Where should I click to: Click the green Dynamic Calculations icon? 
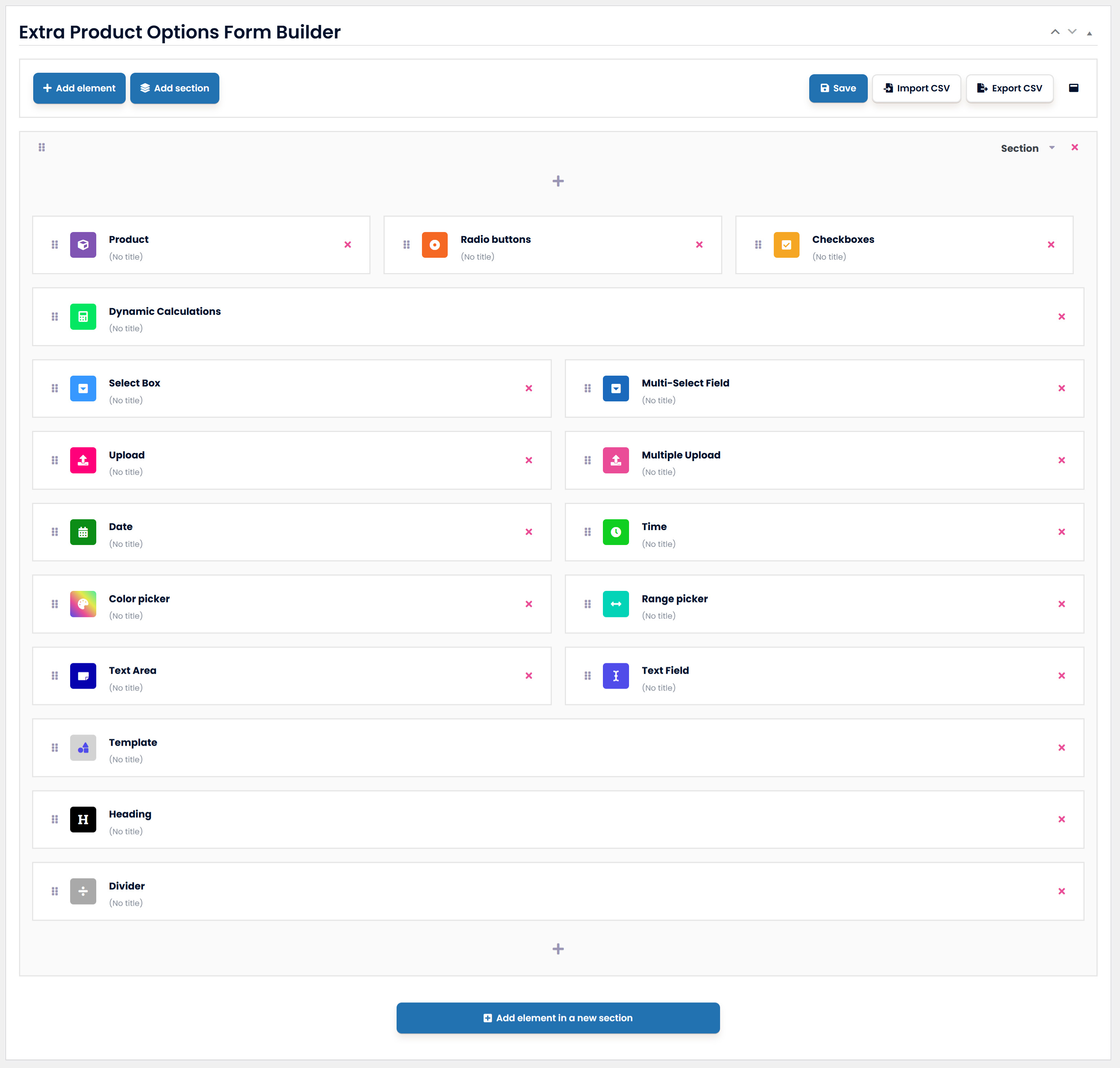coord(83,317)
